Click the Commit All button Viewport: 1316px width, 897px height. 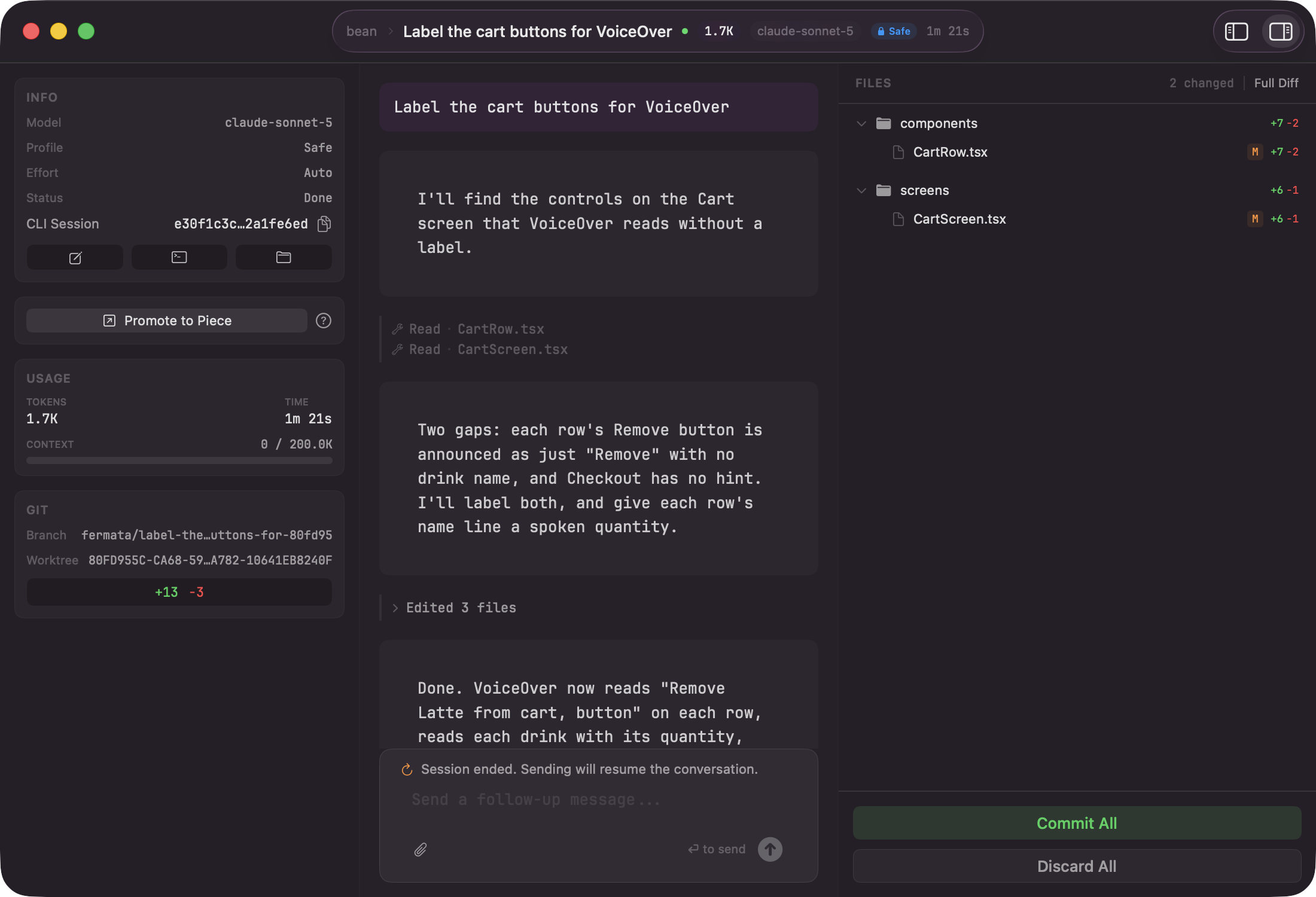pyautogui.click(x=1077, y=823)
